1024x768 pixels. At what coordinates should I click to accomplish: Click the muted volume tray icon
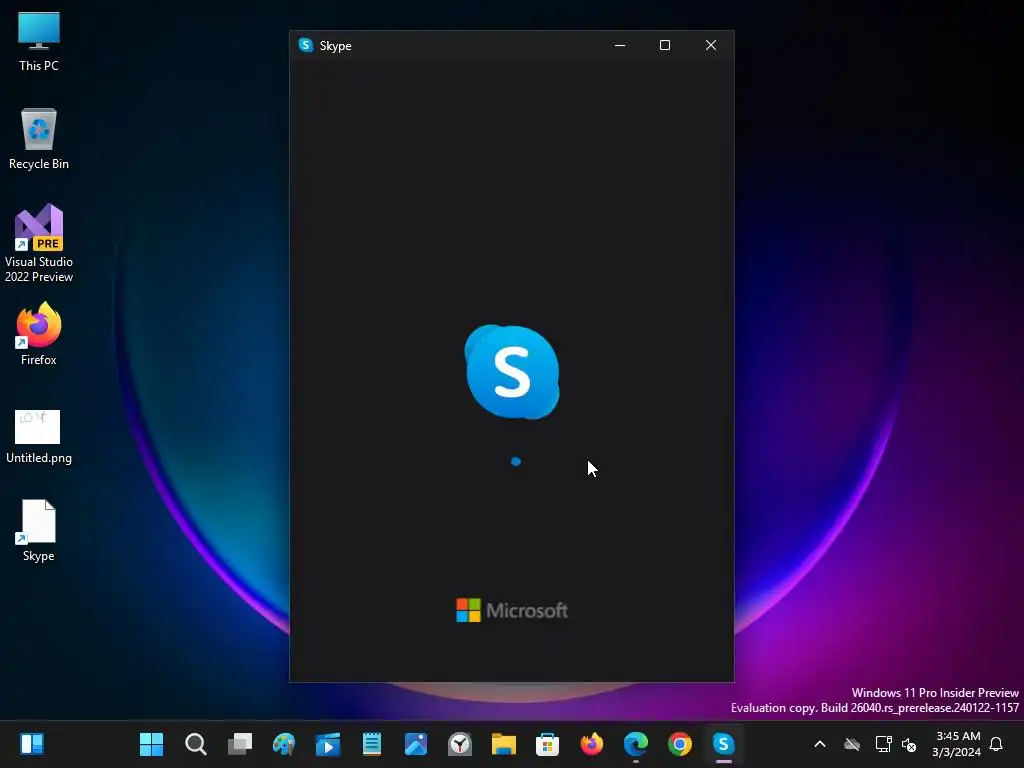pyautogui.click(x=908, y=744)
